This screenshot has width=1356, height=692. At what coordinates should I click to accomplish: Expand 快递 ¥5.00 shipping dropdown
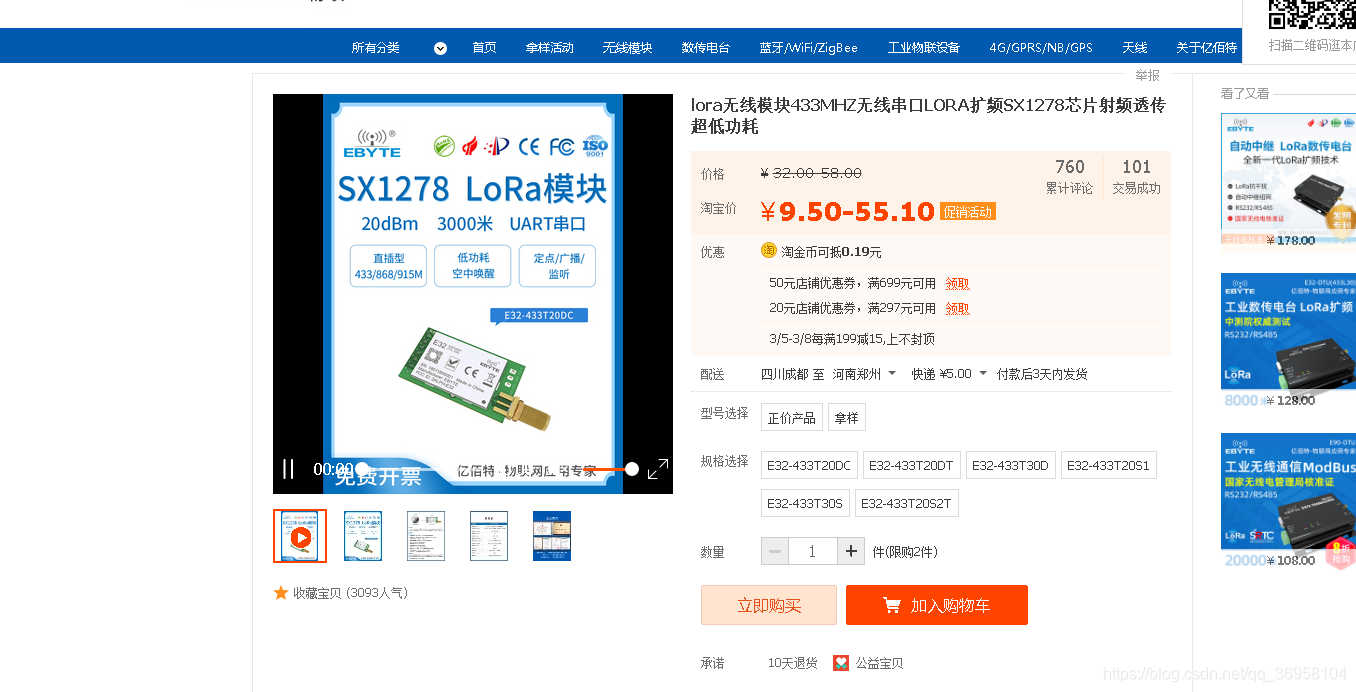click(x=983, y=374)
